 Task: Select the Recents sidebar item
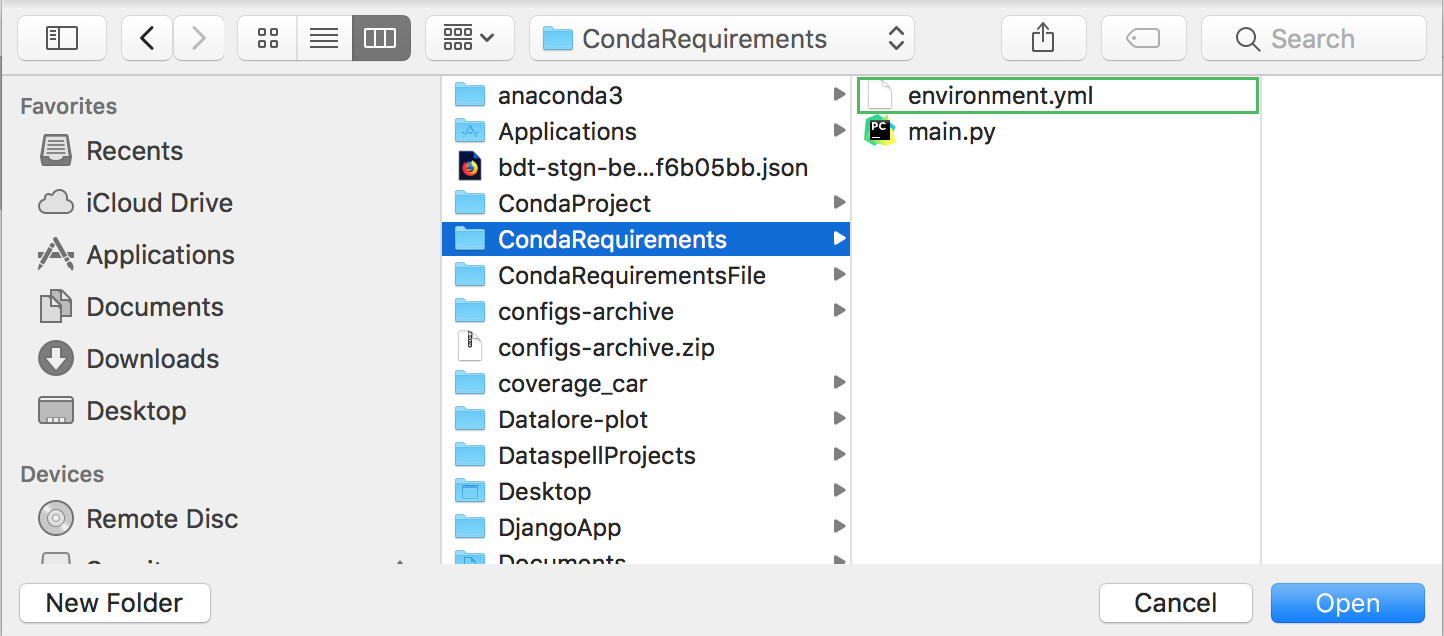pyautogui.click(x=134, y=150)
